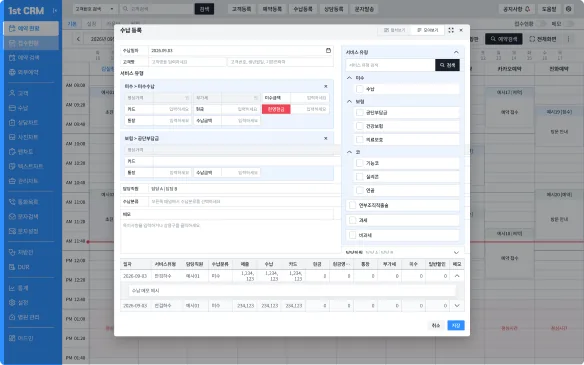
Task: Check the 건강보험 checkbox
Action: (x=359, y=126)
